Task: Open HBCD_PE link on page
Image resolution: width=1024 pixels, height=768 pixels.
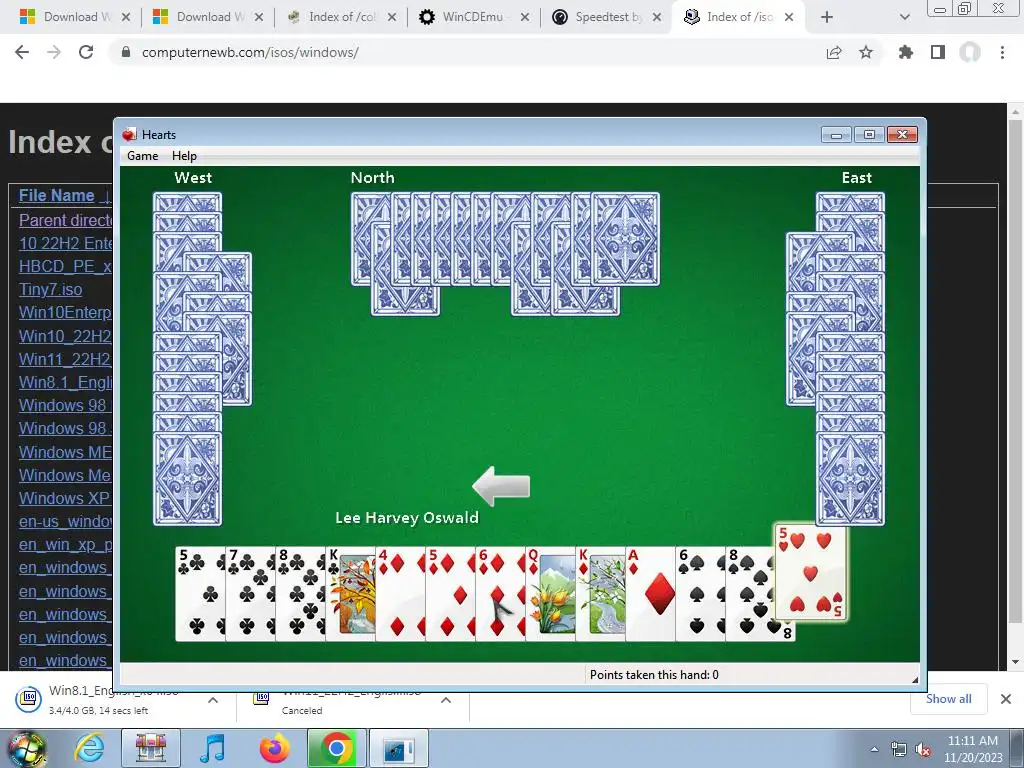Action: click(x=66, y=266)
